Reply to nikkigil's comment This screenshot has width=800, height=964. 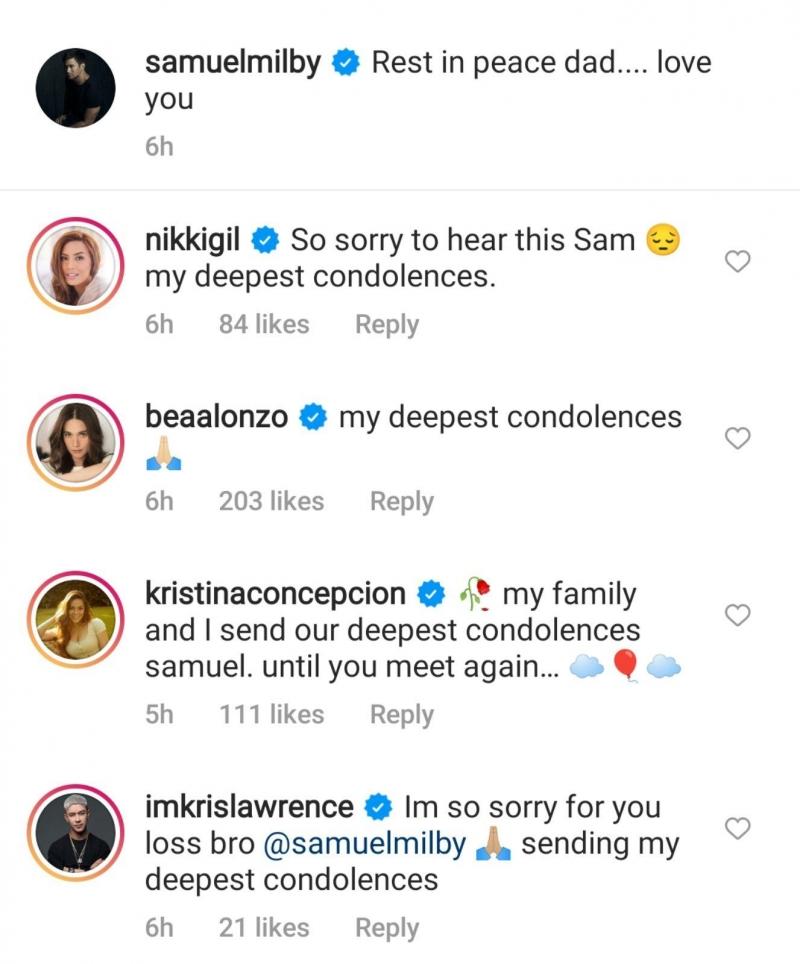pyautogui.click(x=387, y=325)
